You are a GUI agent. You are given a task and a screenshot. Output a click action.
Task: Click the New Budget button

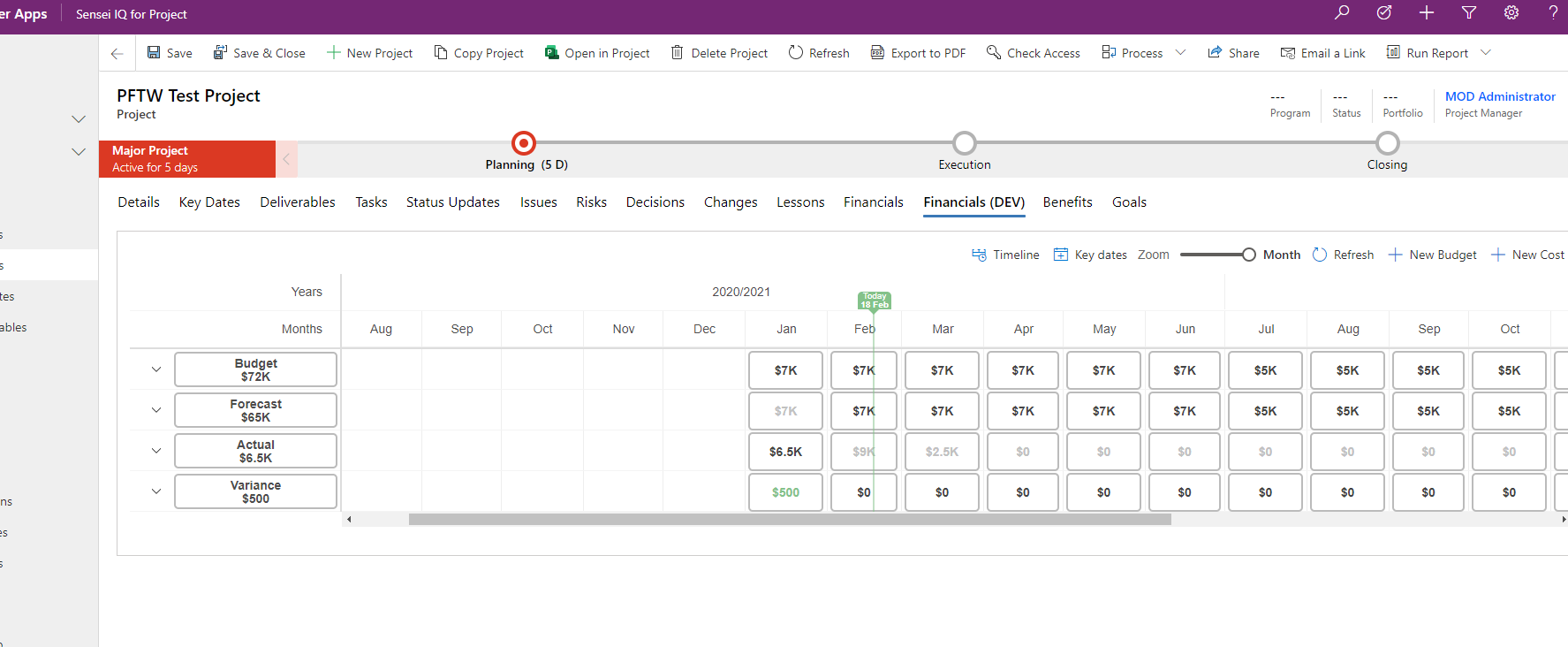point(1432,255)
